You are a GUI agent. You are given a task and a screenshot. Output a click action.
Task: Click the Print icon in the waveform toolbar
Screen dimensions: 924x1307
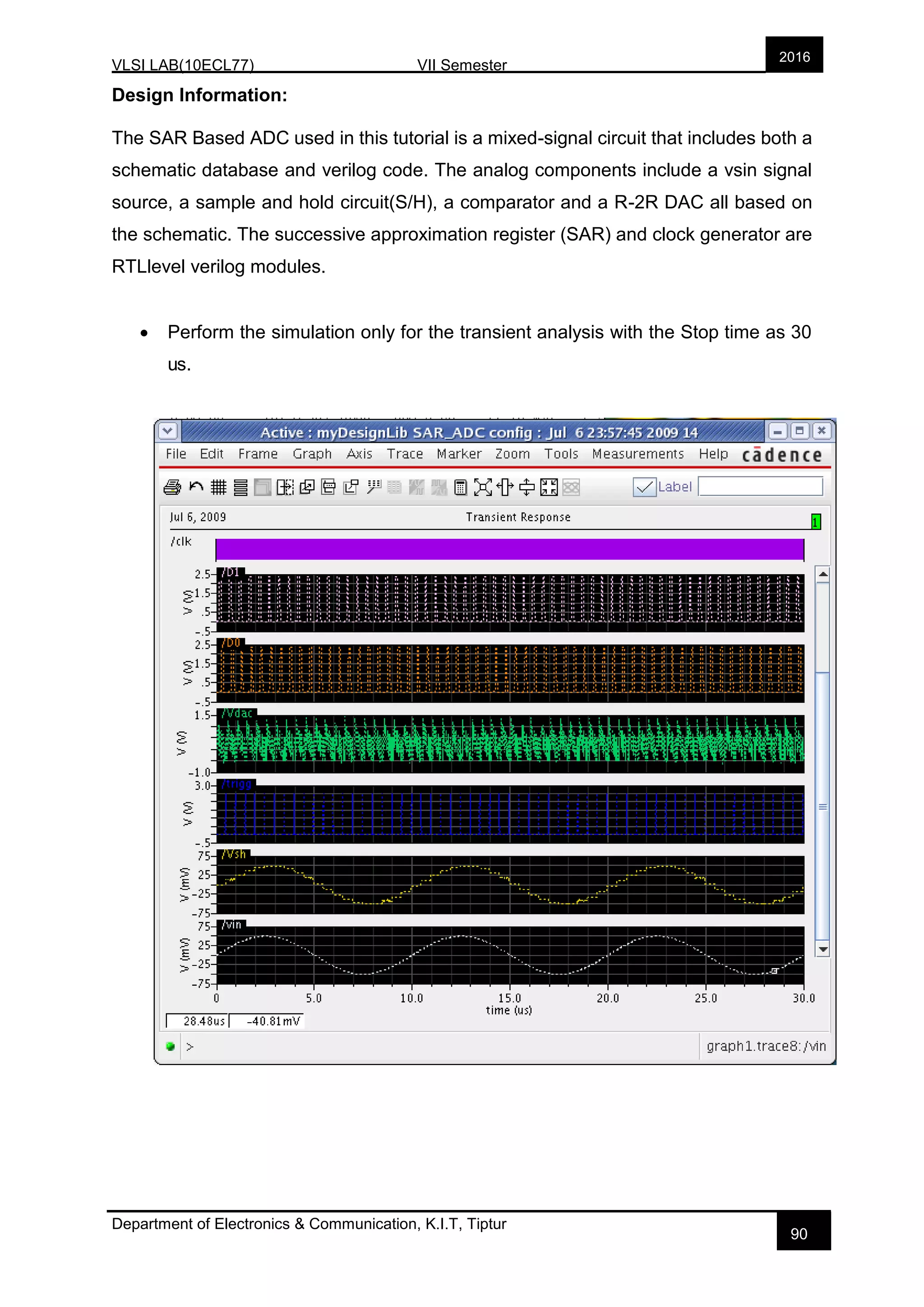pos(172,487)
